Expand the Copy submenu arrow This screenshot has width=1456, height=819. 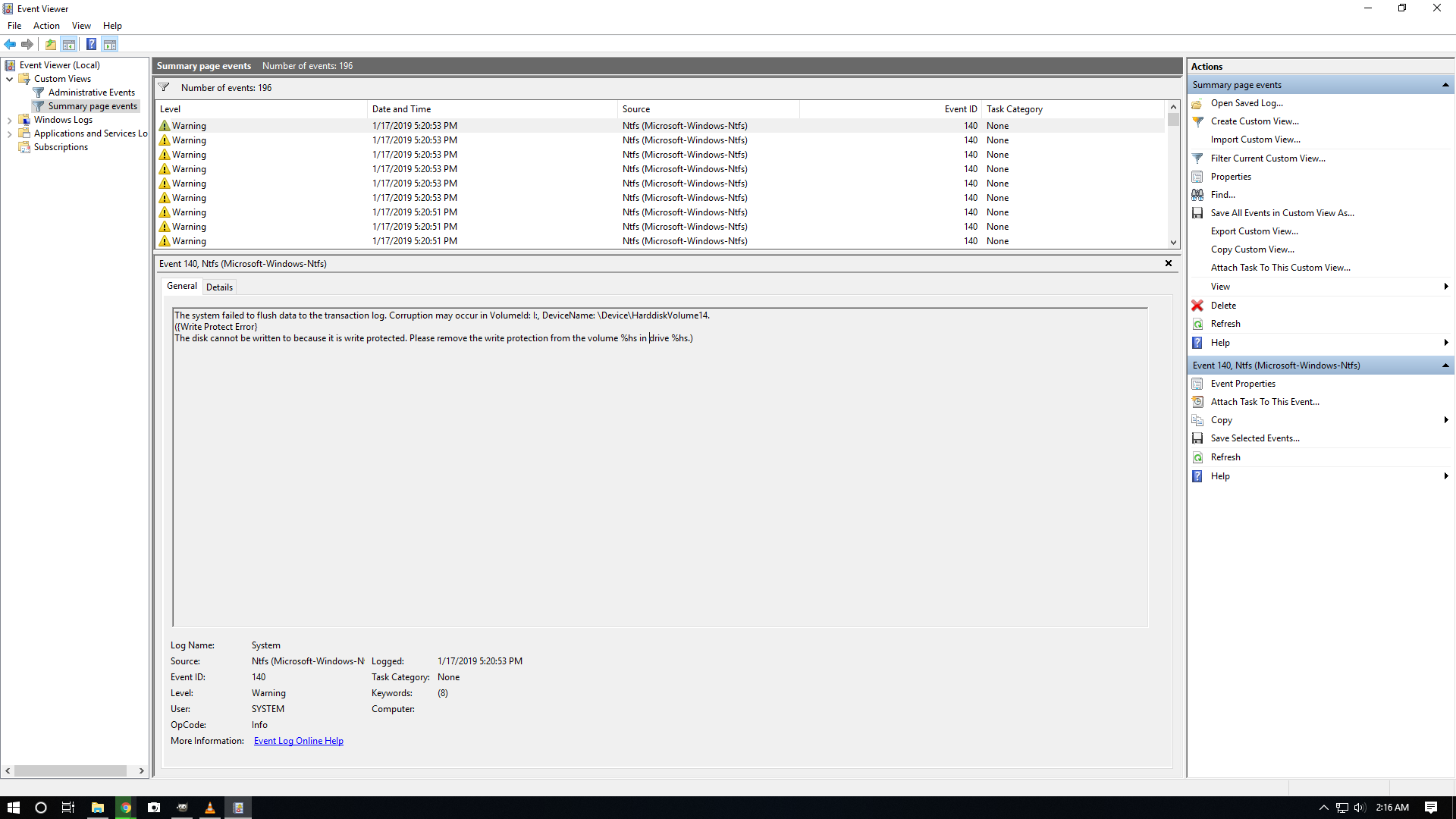pyautogui.click(x=1446, y=420)
